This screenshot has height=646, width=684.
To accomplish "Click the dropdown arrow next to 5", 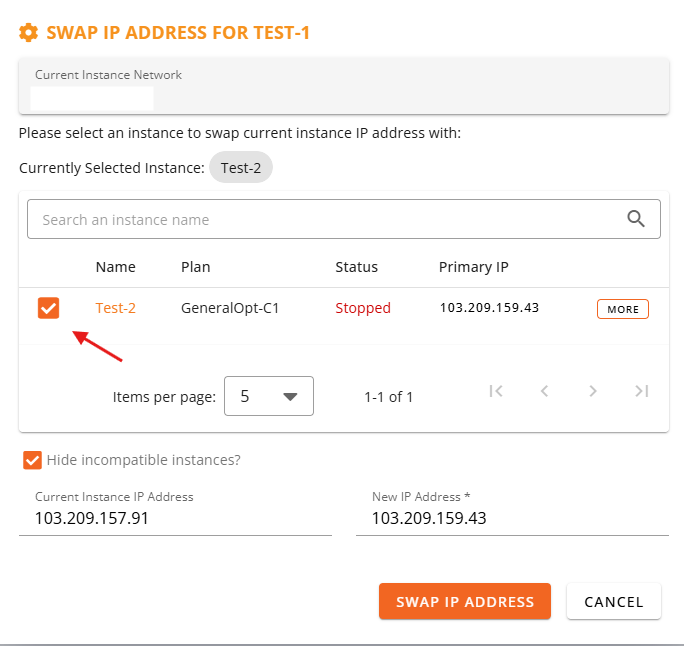I will click(290, 396).
